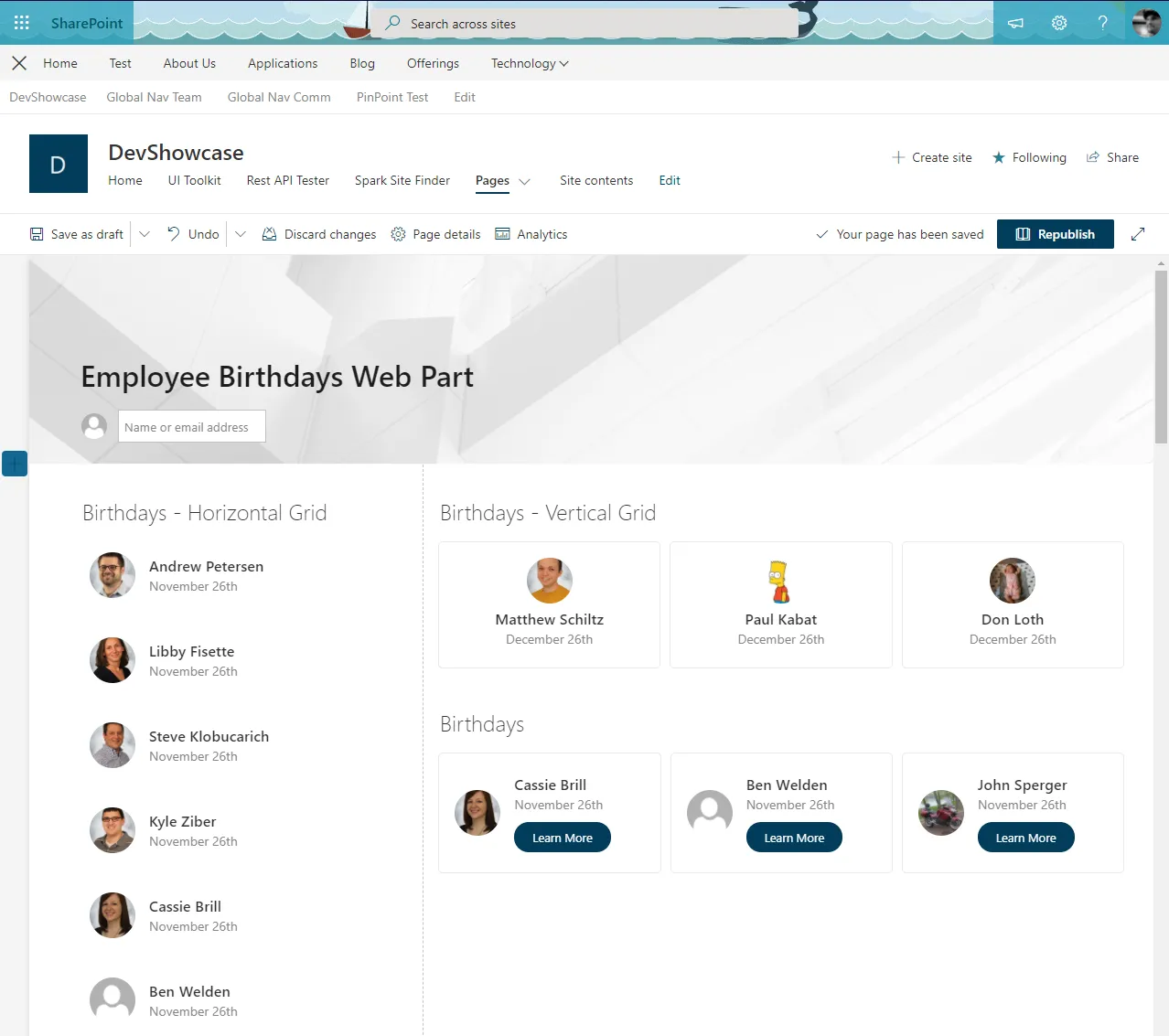Click Republish button
The image size is (1169, 1036).
(x=1056, y=234)
